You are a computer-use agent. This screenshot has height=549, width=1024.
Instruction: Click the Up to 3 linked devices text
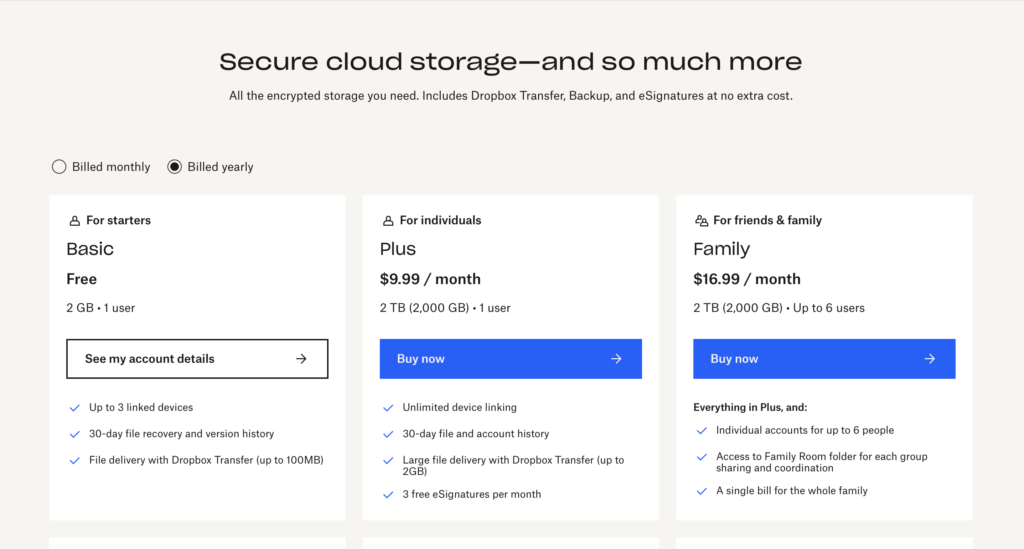point(141,407)
